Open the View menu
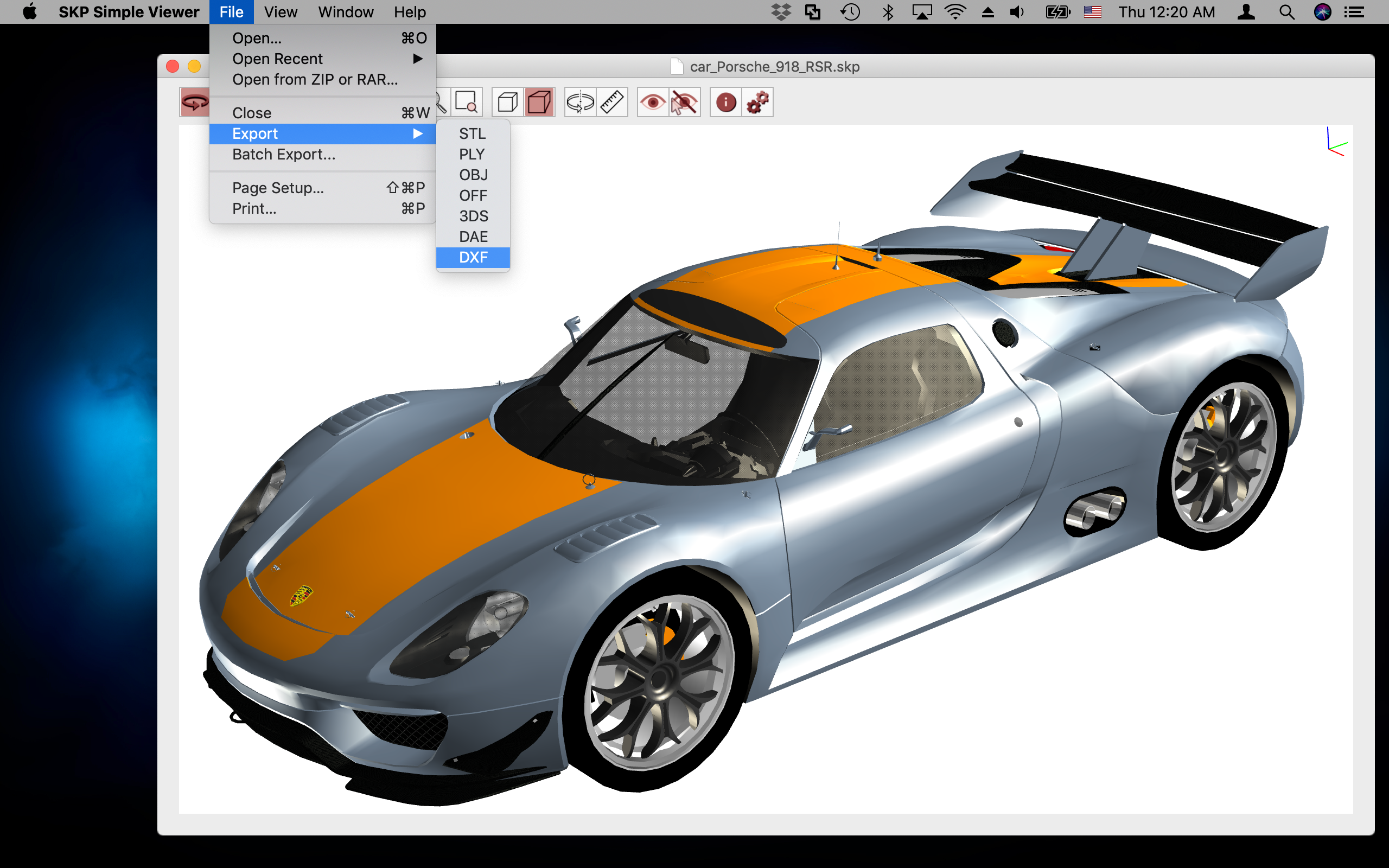1389x868 pixels. click(280, 12)
